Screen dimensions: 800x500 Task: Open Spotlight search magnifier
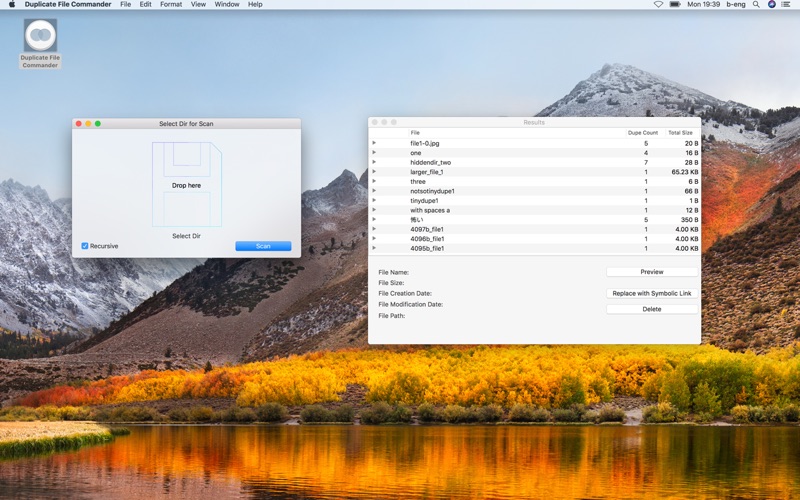pos(756,4)
